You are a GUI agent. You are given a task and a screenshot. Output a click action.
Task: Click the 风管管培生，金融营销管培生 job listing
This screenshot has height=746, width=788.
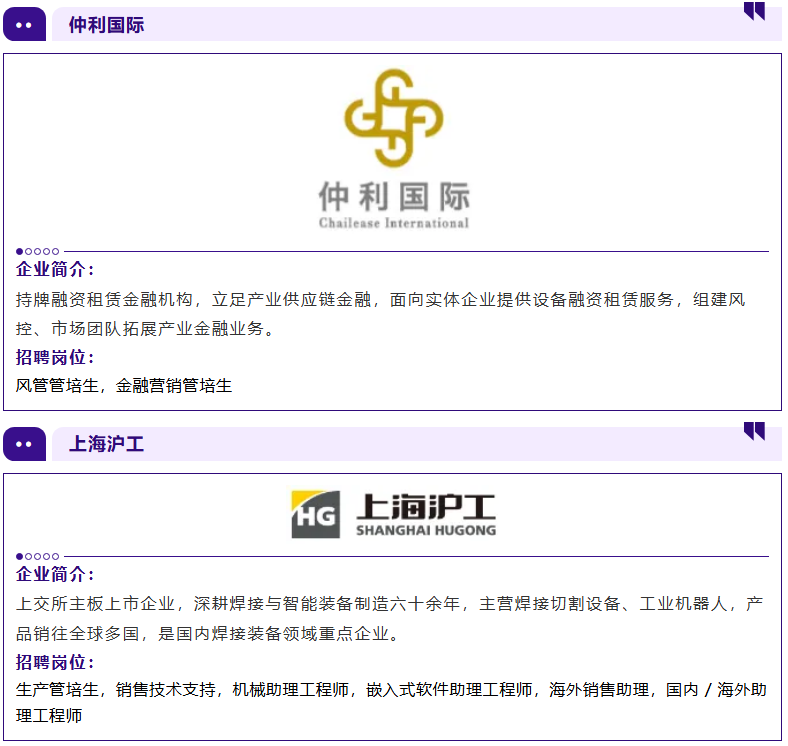(x=124, y=386)
